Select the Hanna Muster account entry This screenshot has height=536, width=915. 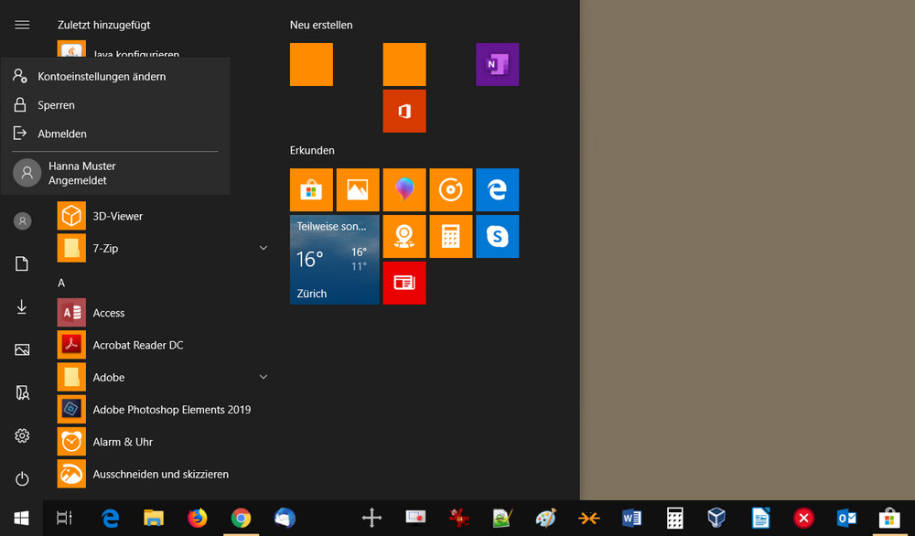point(115,173)
